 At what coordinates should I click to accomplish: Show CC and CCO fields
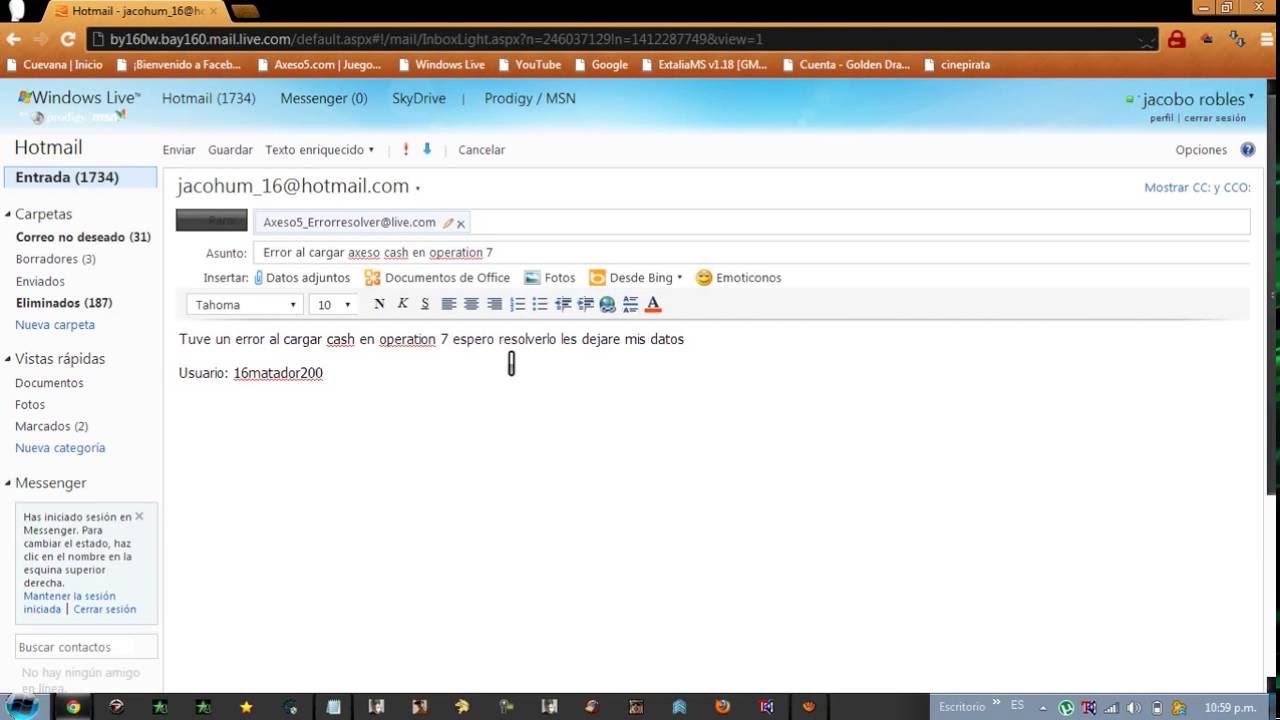point(1197,187)
